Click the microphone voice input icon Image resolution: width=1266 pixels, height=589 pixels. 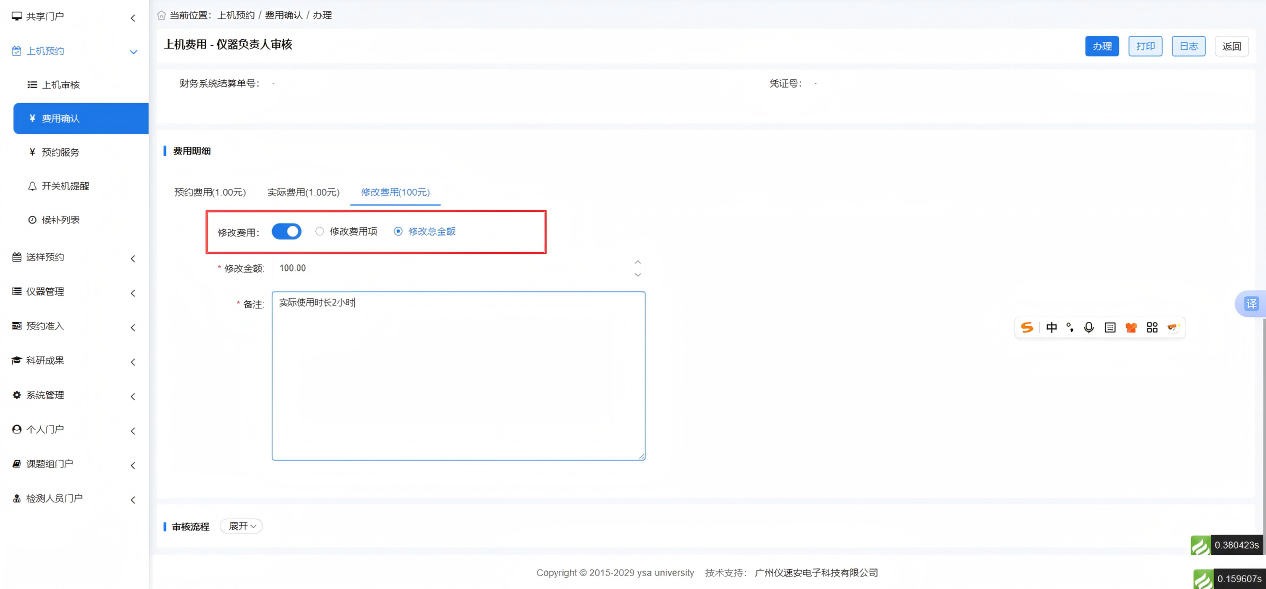point(1089,328)
